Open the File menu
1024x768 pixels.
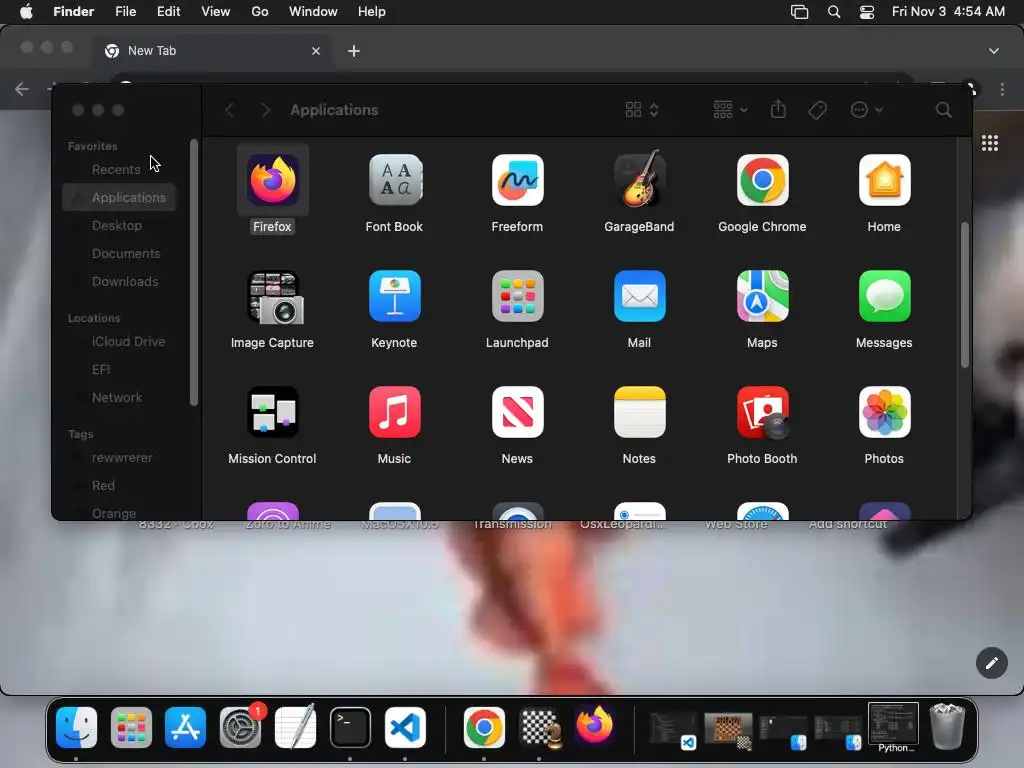[125, 12]
